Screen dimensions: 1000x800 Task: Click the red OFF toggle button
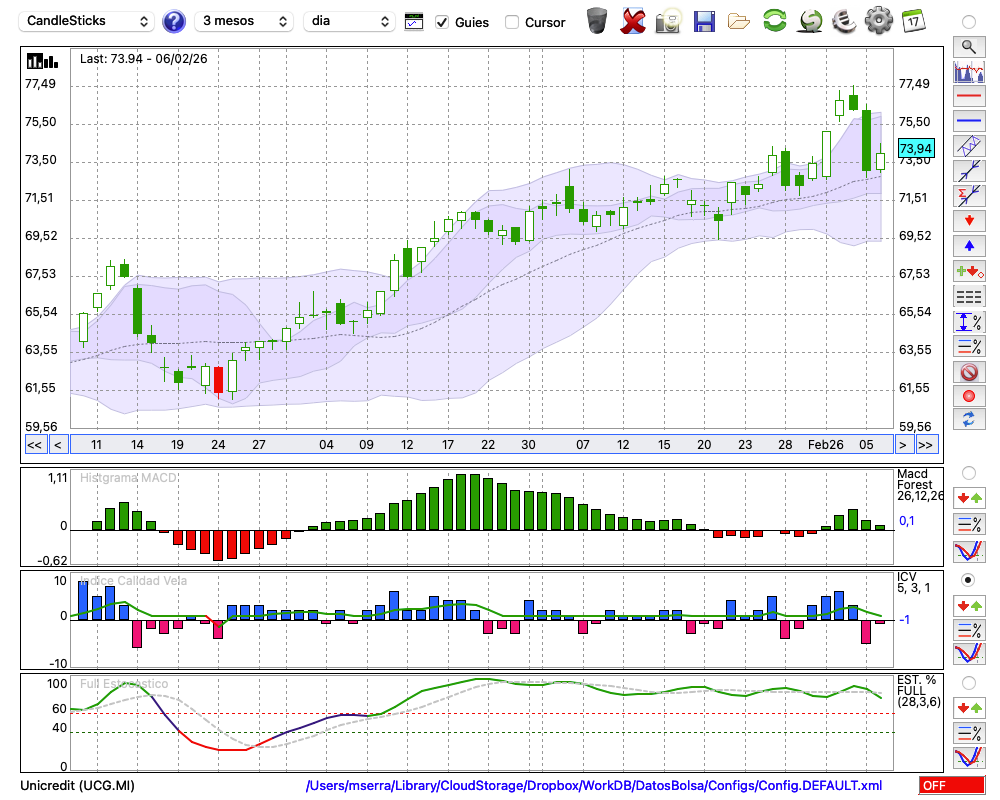[950, 786]
